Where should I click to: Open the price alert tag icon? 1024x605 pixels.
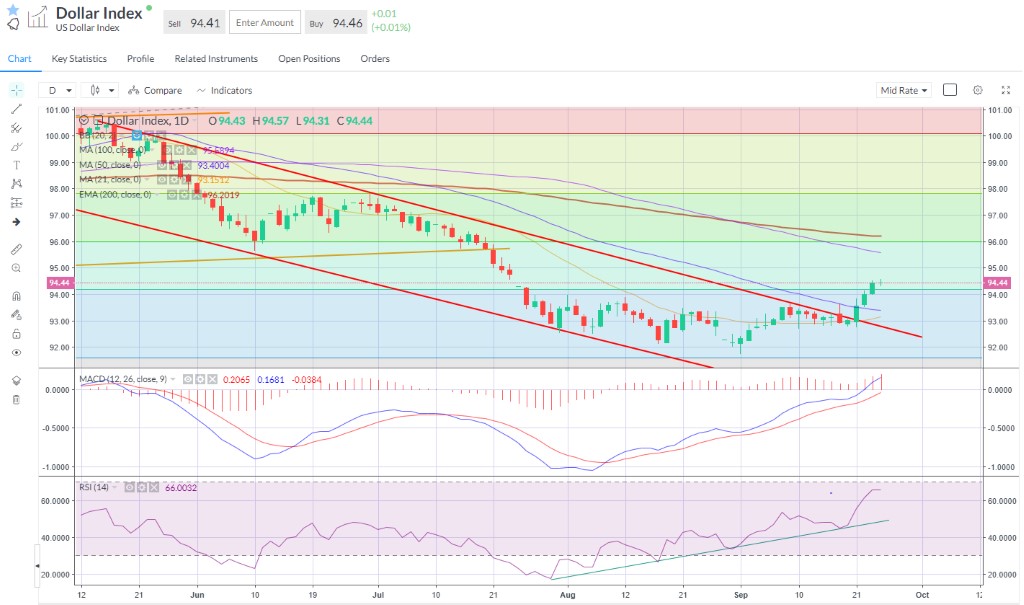[x=12, y=25]
